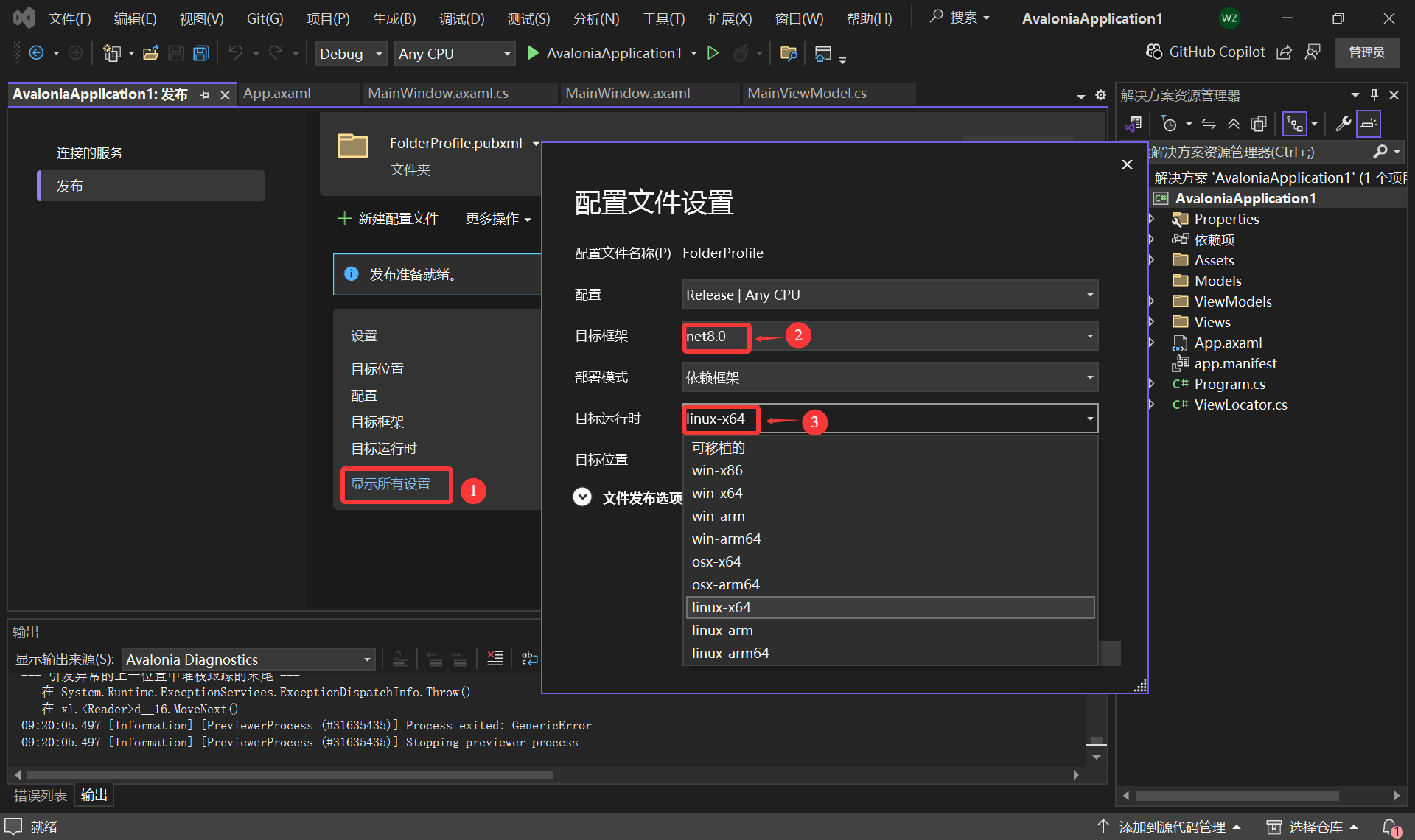1415x840 pixels.
Task: Click the browser window icon in toolbar
Action: coord(823,53)
